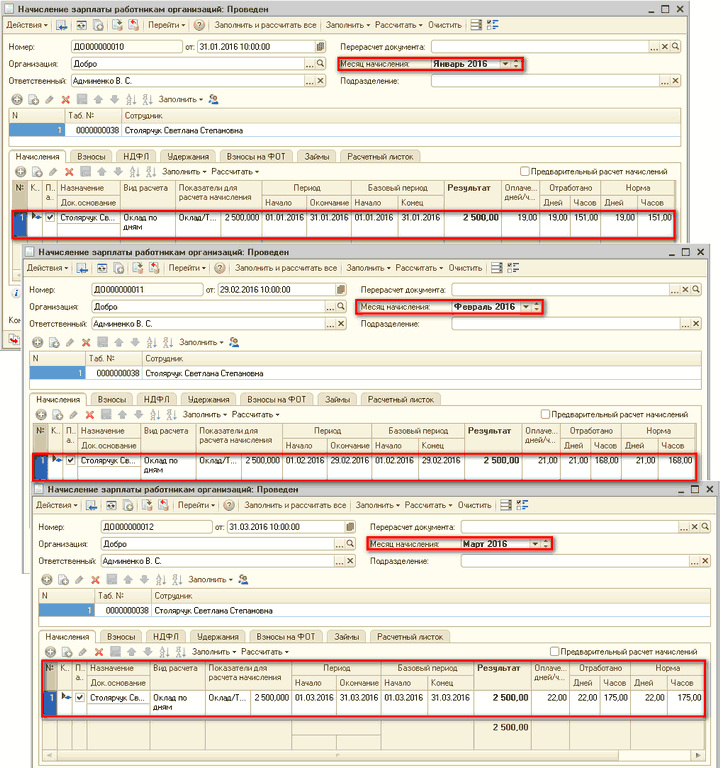
Task: Click the employee selection icon after Заполнить in the January document
Action: [x=213, y=100]
